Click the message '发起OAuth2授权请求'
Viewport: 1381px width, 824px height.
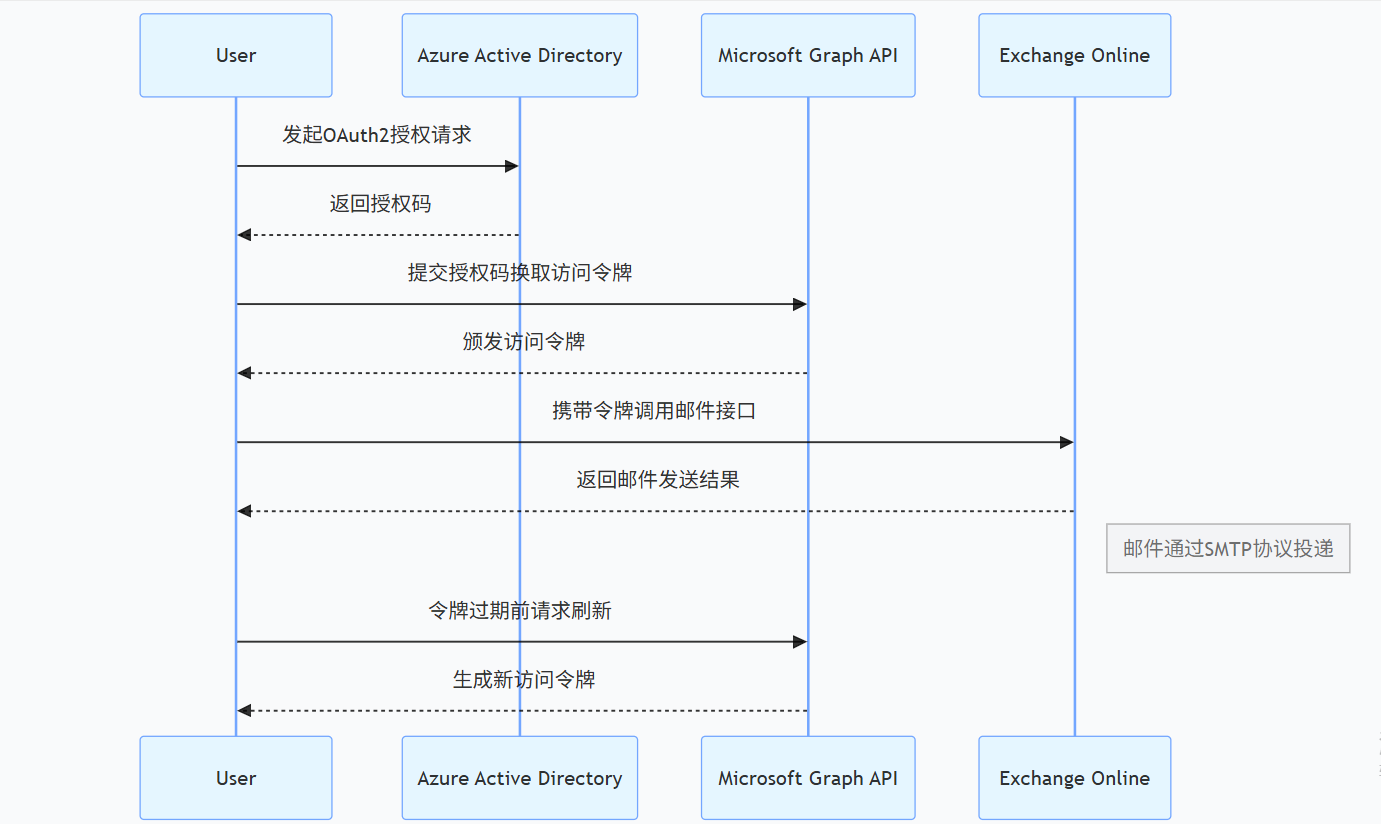point(377,135)
